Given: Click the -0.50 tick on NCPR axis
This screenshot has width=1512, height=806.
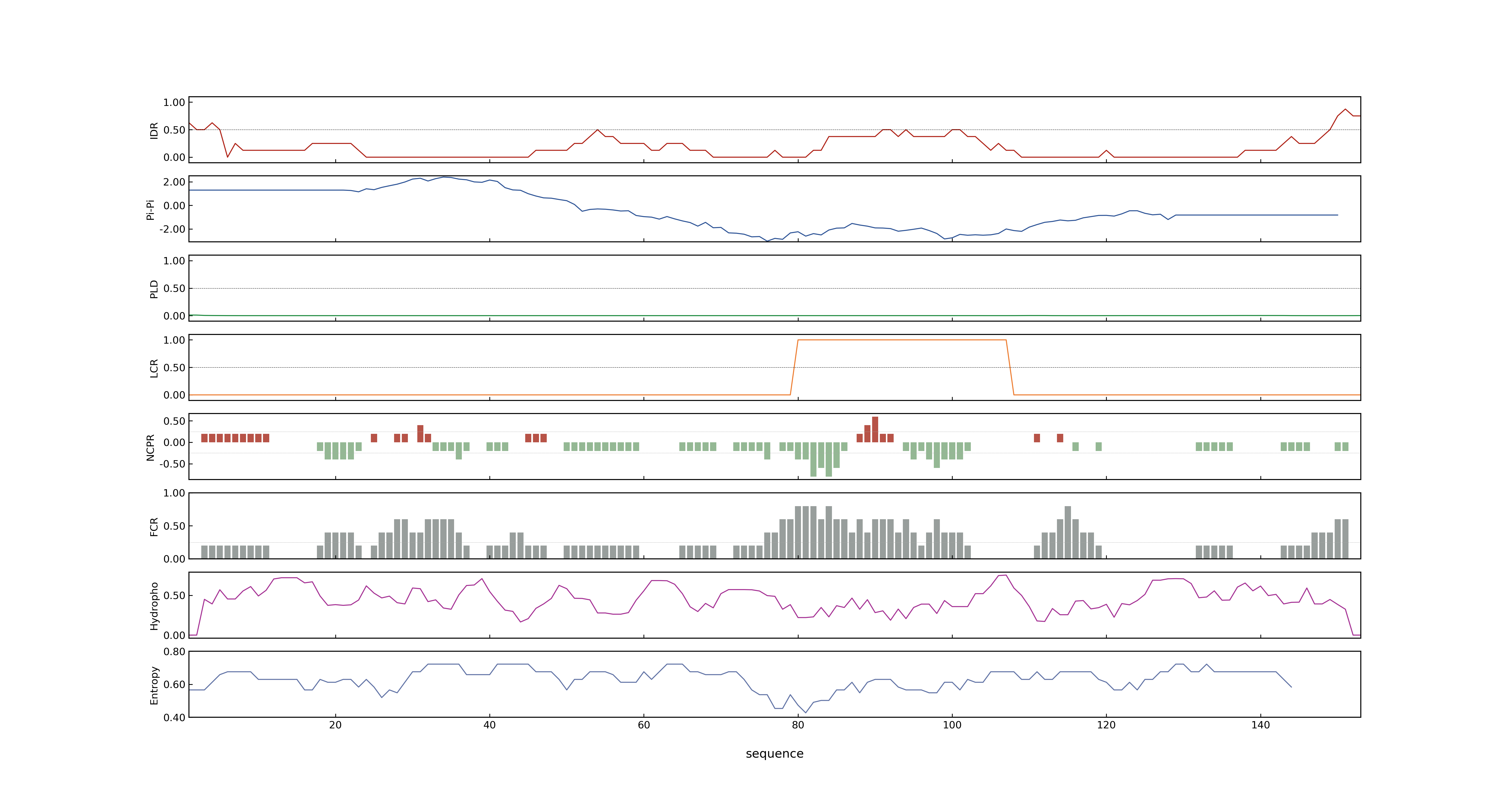Looking at the screenshot, I should click(x=172, y=464).
